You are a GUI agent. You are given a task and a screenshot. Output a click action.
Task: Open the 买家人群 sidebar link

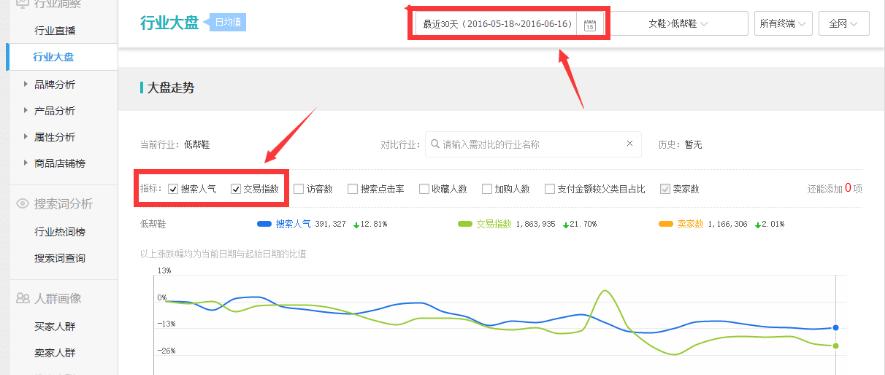pyautogui.click(x=54, y=326)
